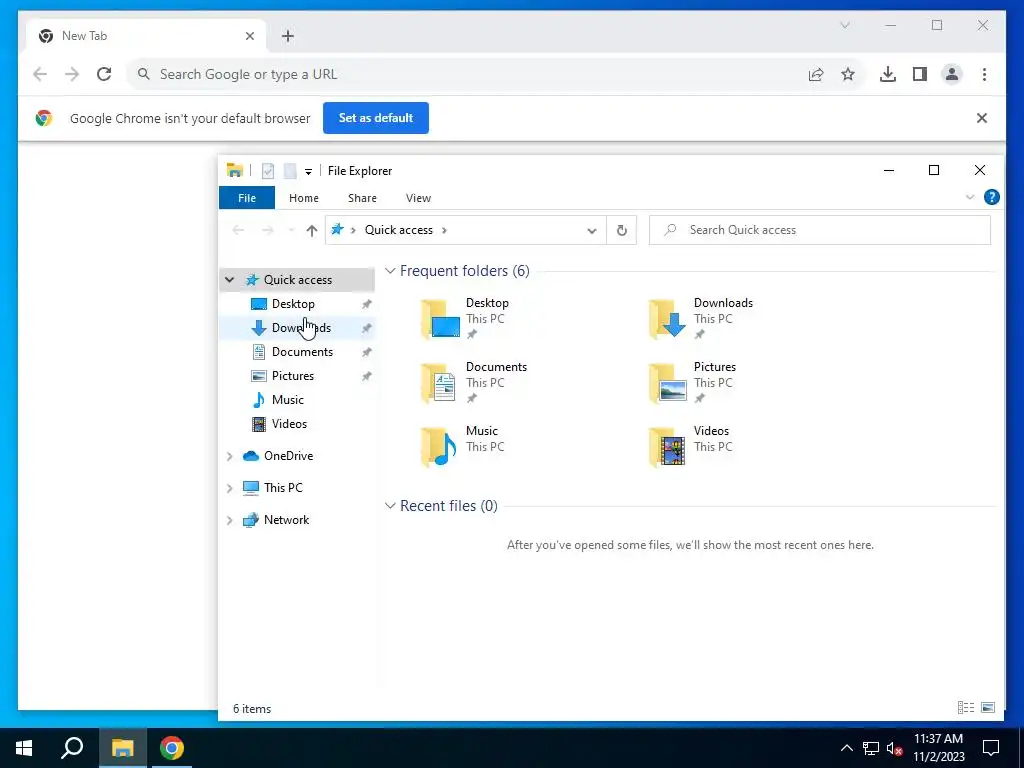Select Music folder in Frequent folders
Image resolution: width=1024 pixels, height=768 pixels.
462,446
